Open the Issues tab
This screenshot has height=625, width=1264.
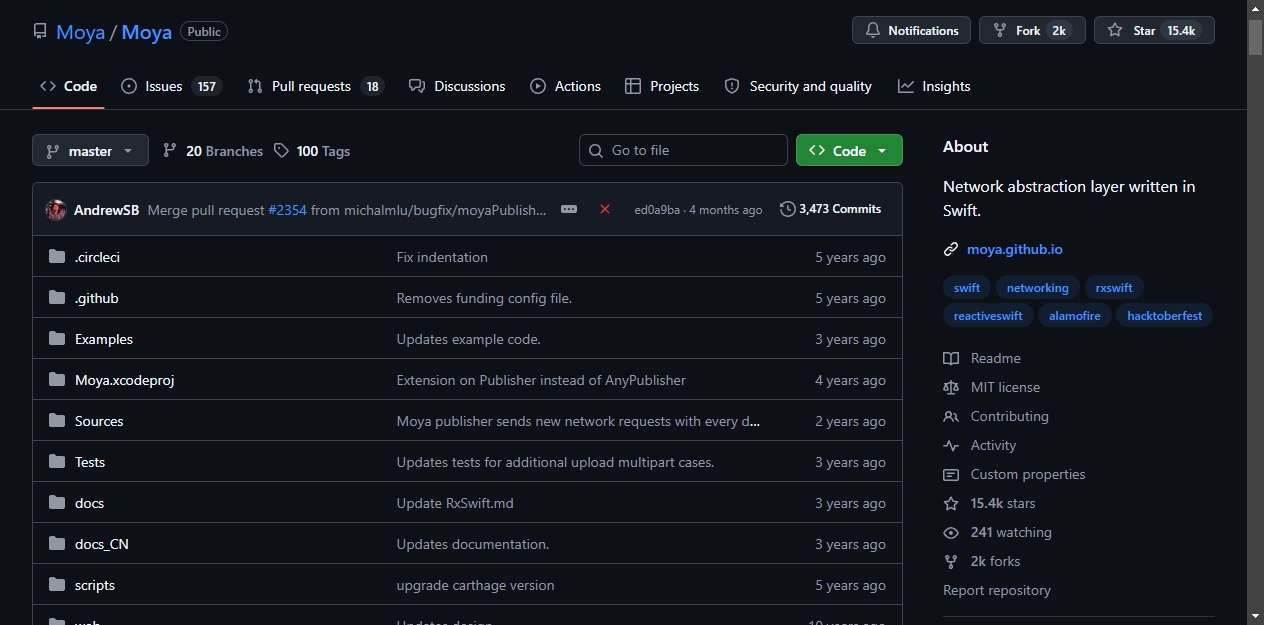pos(170,86)
